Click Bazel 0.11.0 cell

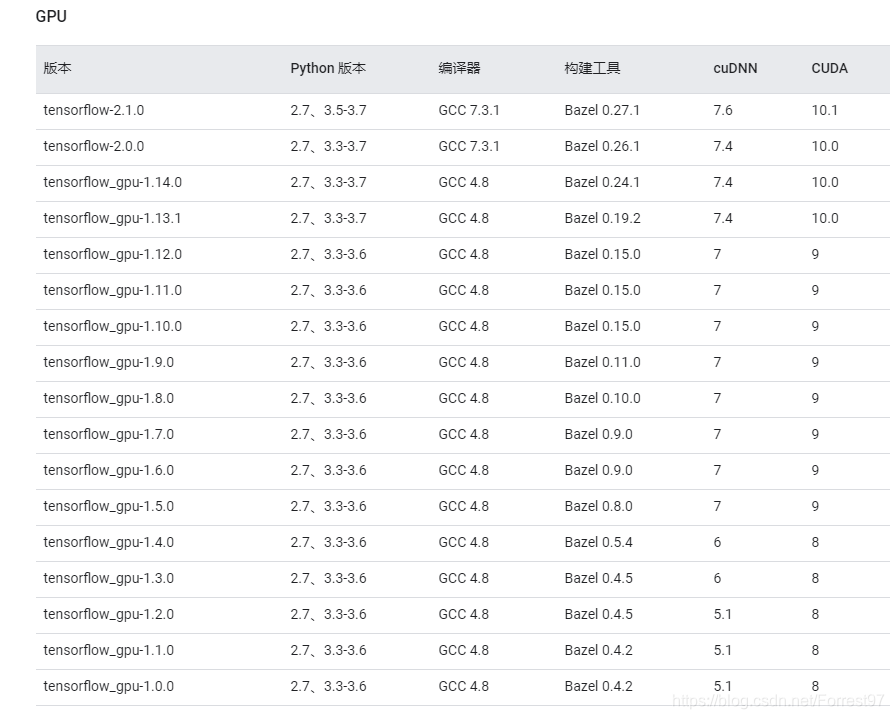pos(603,361)
